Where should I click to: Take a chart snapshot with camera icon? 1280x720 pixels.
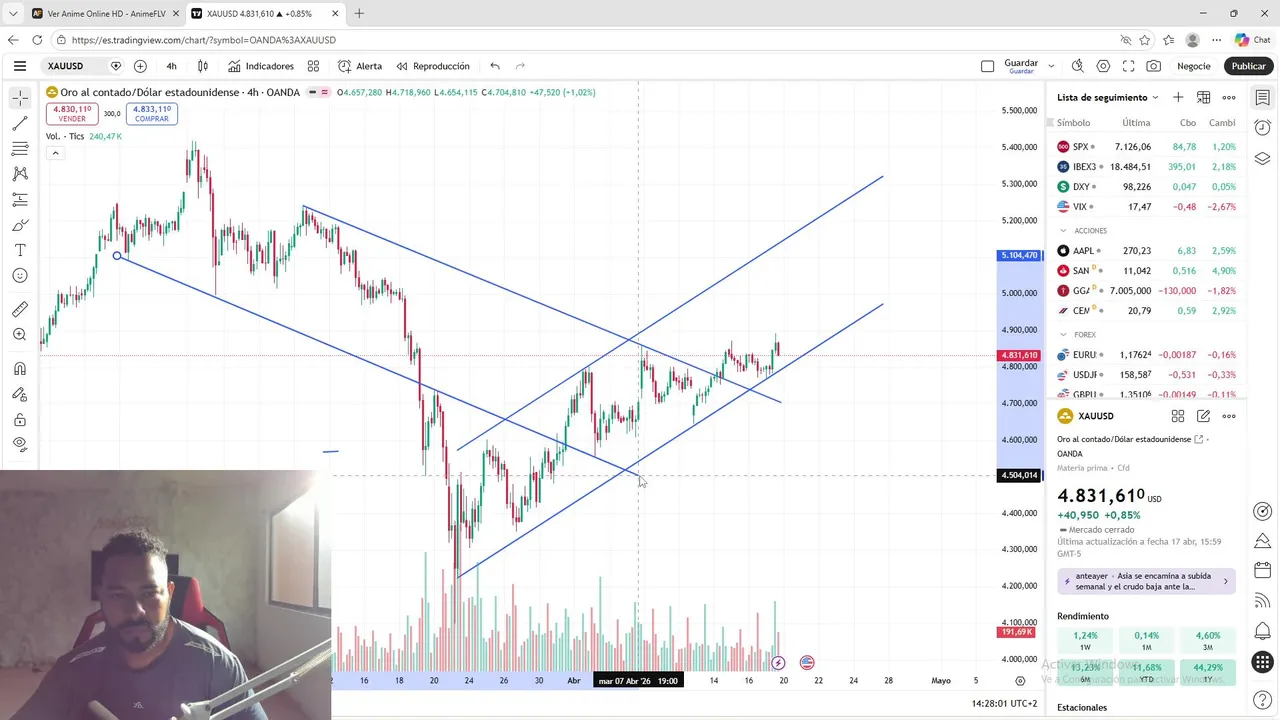click(x=1154, y=66)
